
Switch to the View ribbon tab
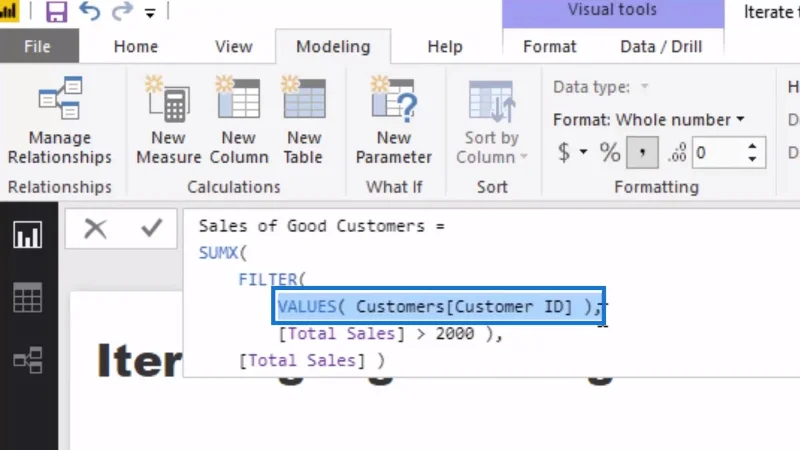coord(234,46)
